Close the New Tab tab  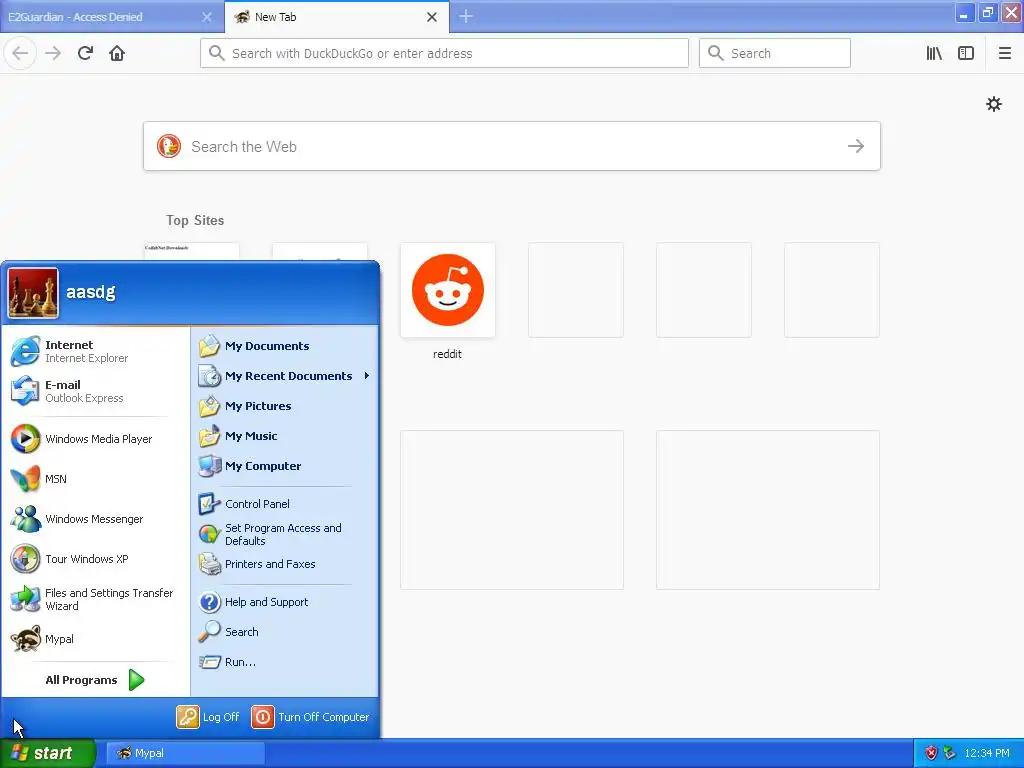[432, 17]
